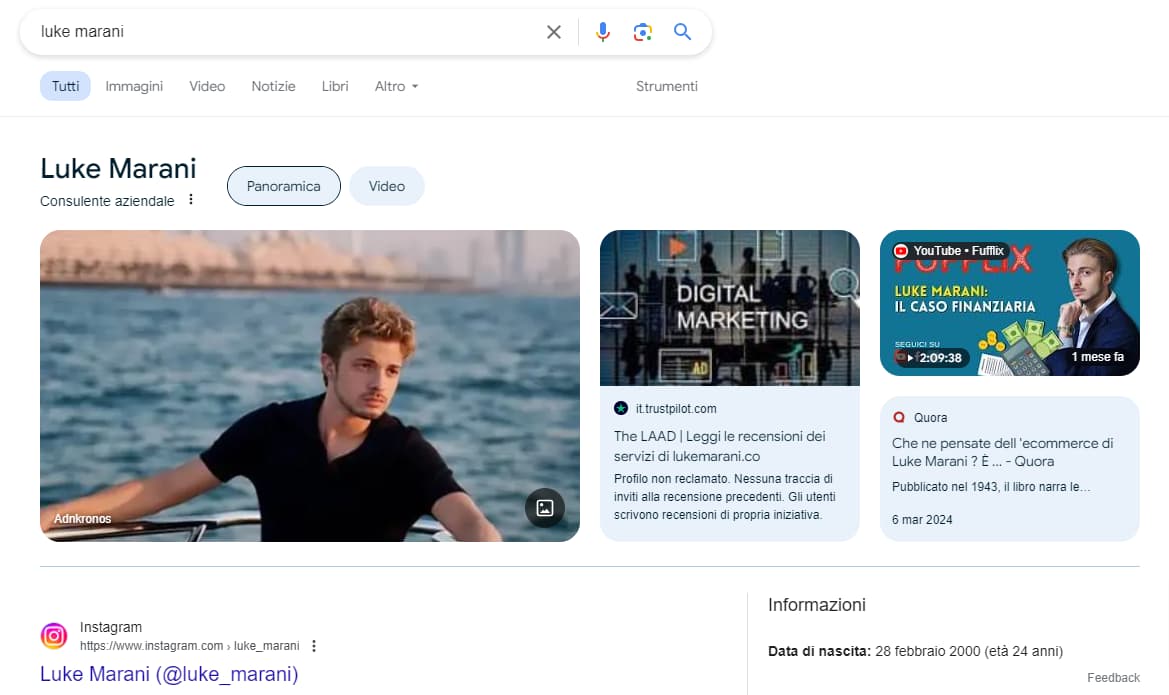Select the Panoramica chip

click(283, 186)
